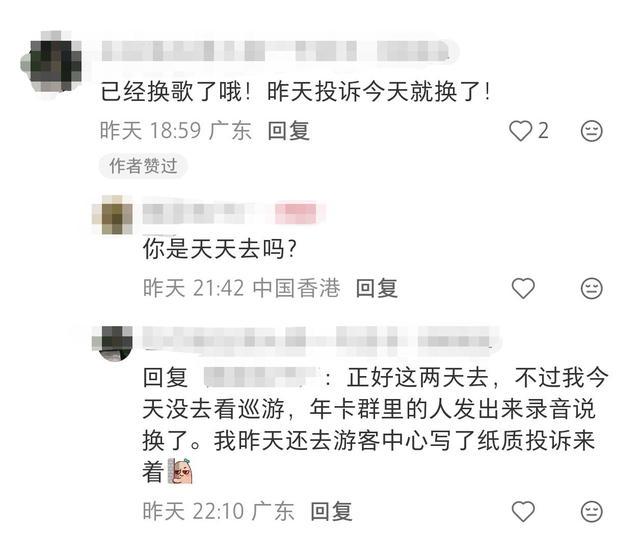Viewport: 640px width, 556px height.
Task: Tap the comment text '已经换歌了哦!'
Action: (176, 91)
